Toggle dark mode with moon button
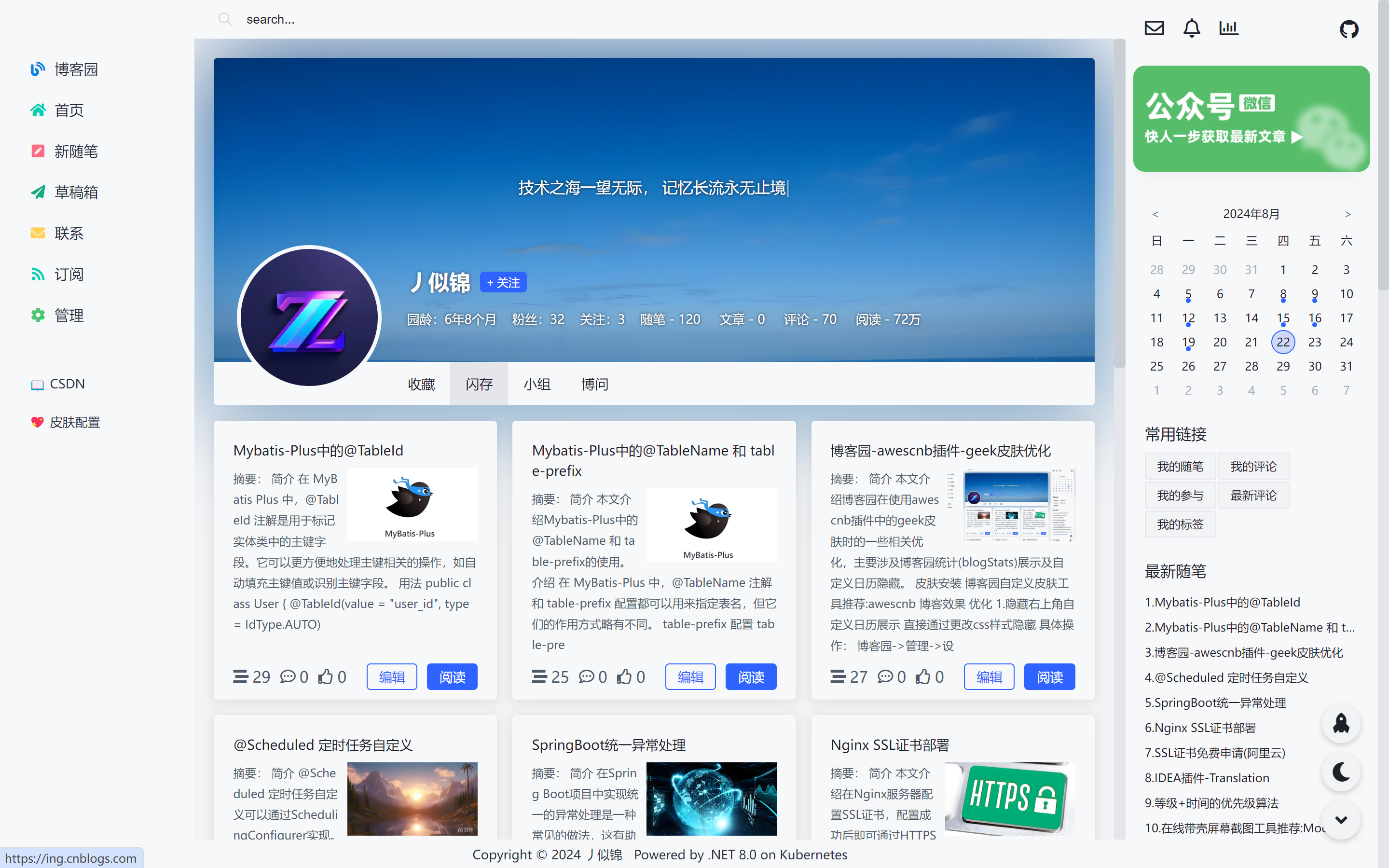 point(1341,772)
